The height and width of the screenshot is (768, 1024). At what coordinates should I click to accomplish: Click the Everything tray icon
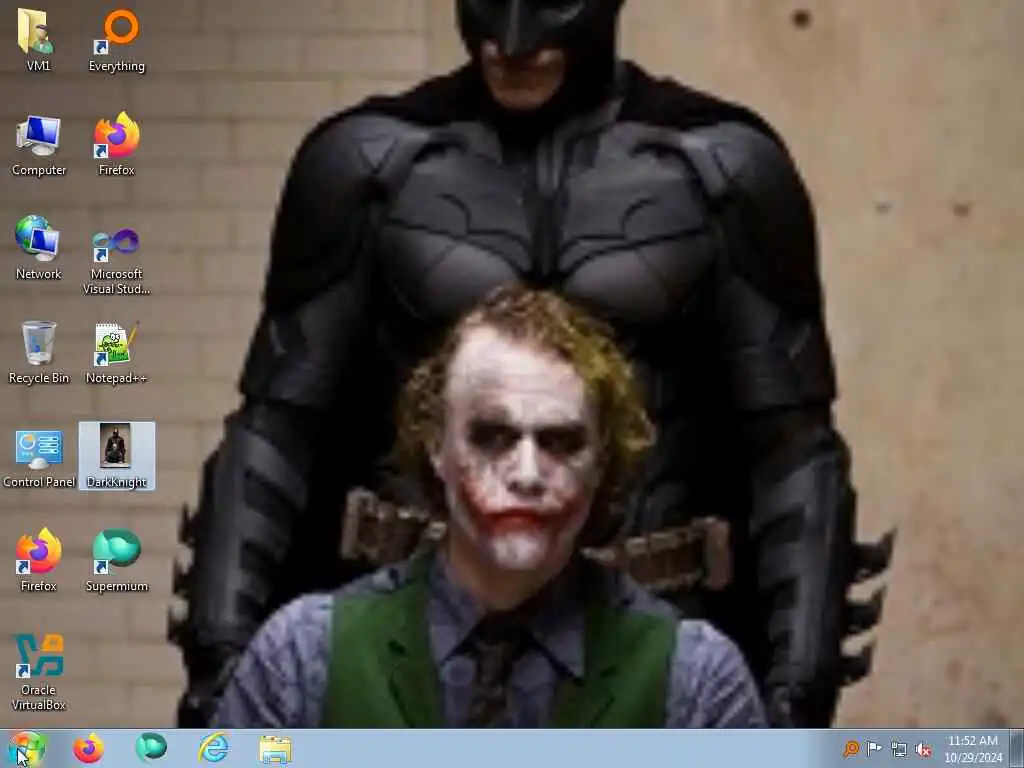[x=851, y=749]
